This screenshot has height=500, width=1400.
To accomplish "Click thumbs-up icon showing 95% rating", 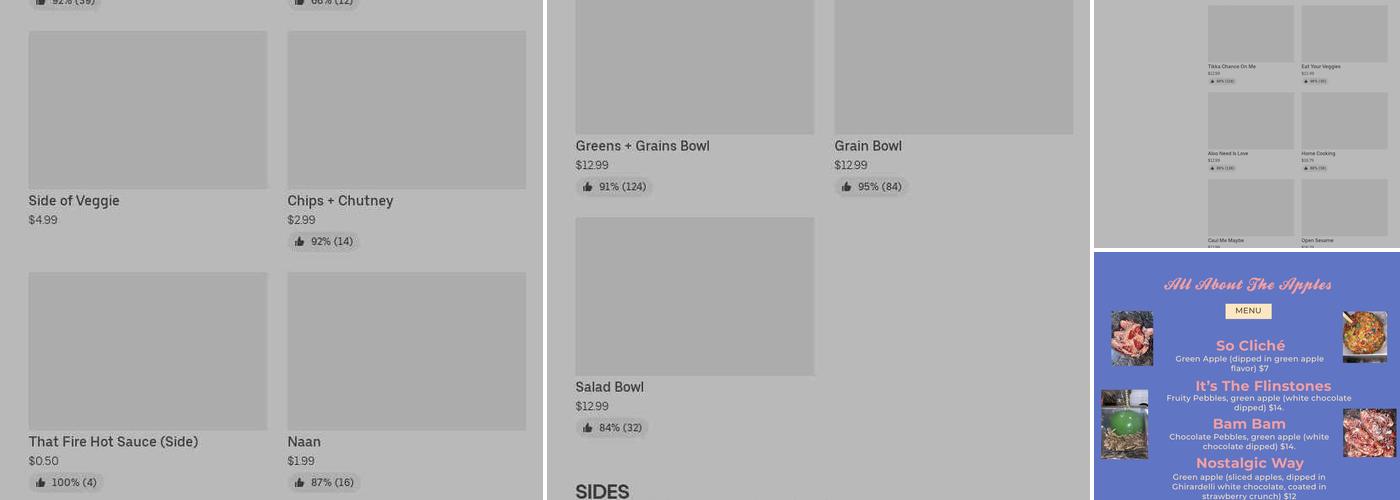I will coord(847,187).
